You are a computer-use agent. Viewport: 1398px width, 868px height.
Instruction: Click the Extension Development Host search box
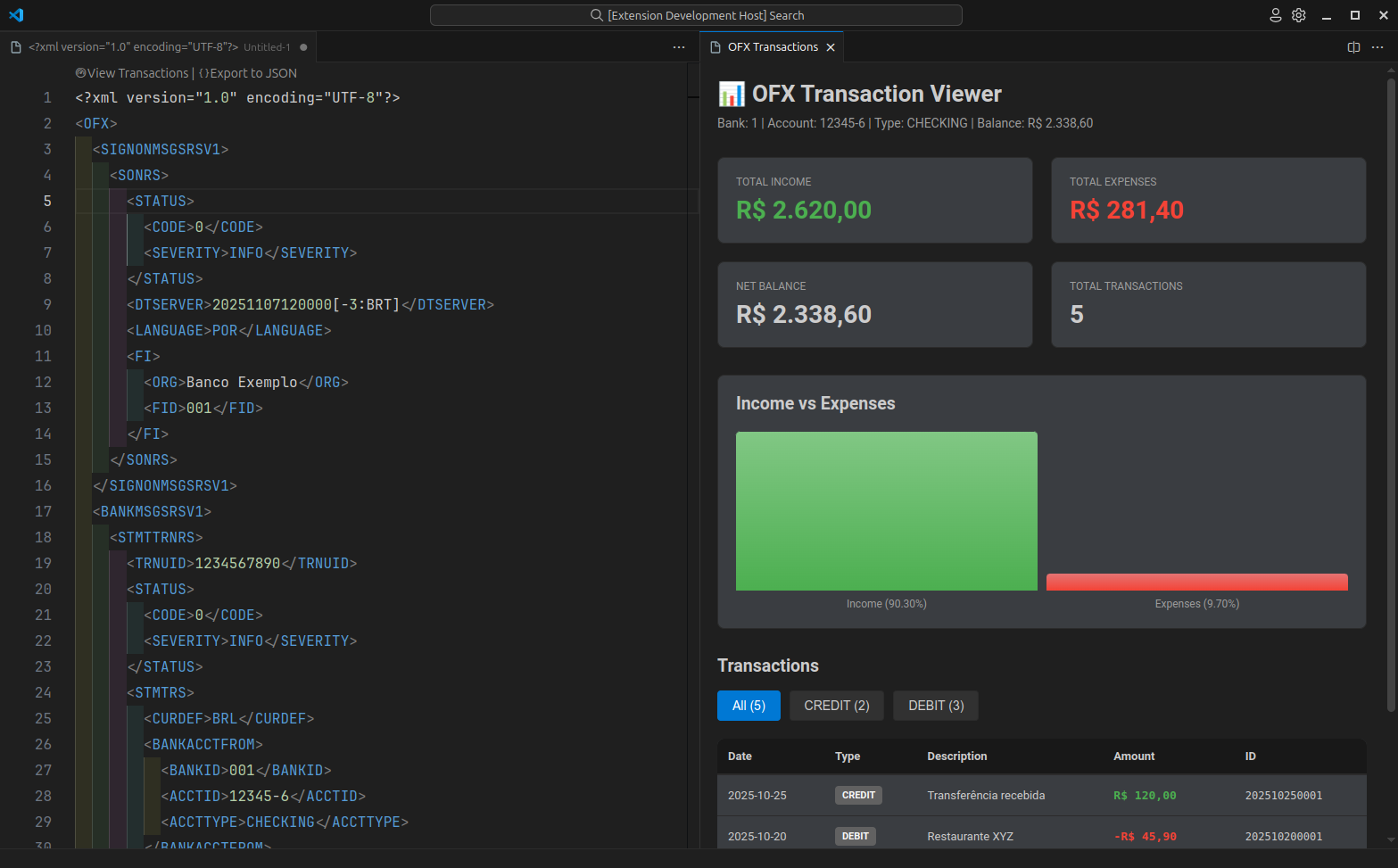tap(696, 15)
